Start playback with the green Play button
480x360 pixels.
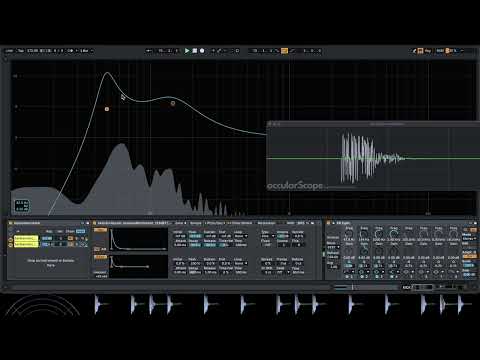pyautogui.click(x=187, y=51)
